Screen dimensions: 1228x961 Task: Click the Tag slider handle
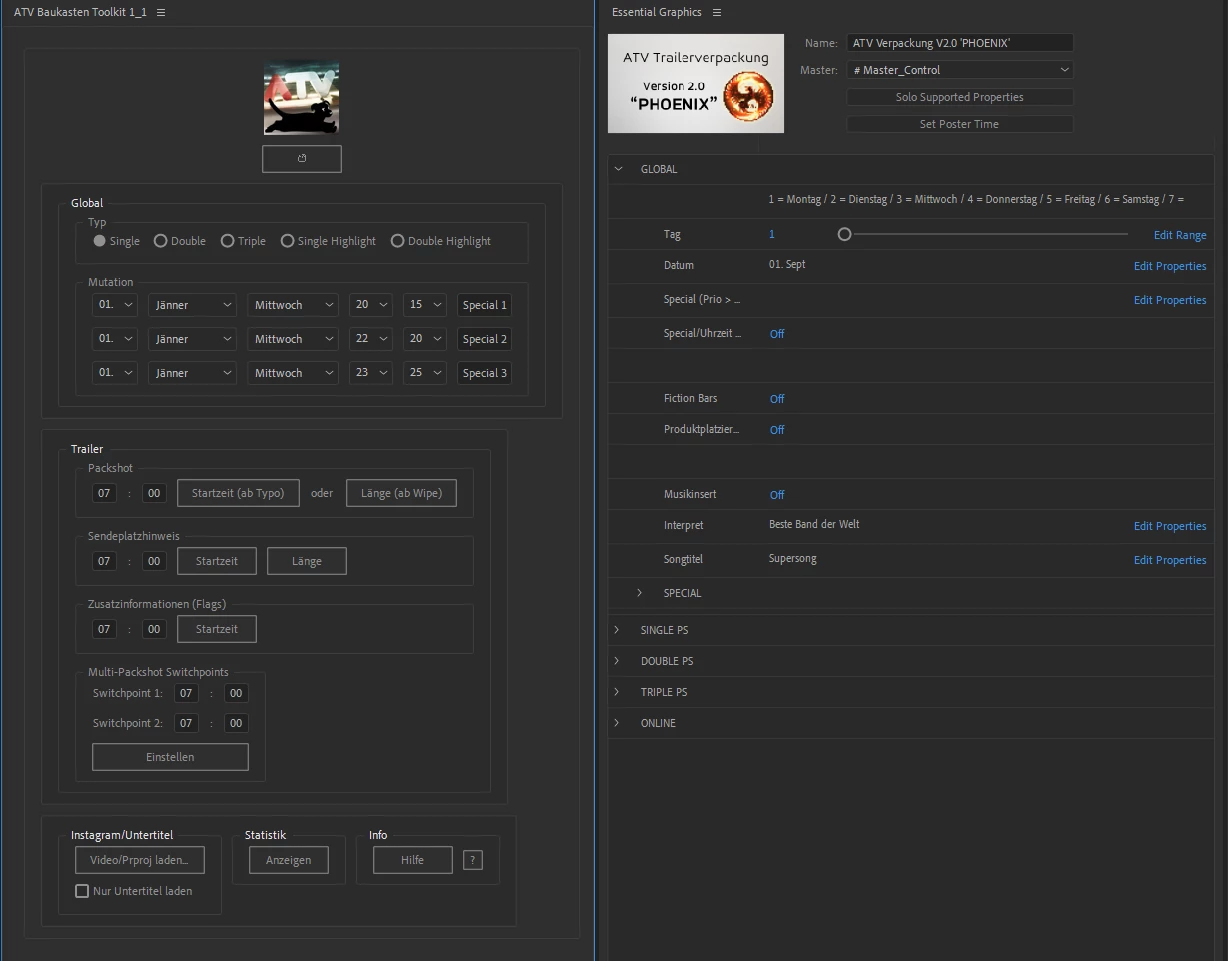[845, 234]
